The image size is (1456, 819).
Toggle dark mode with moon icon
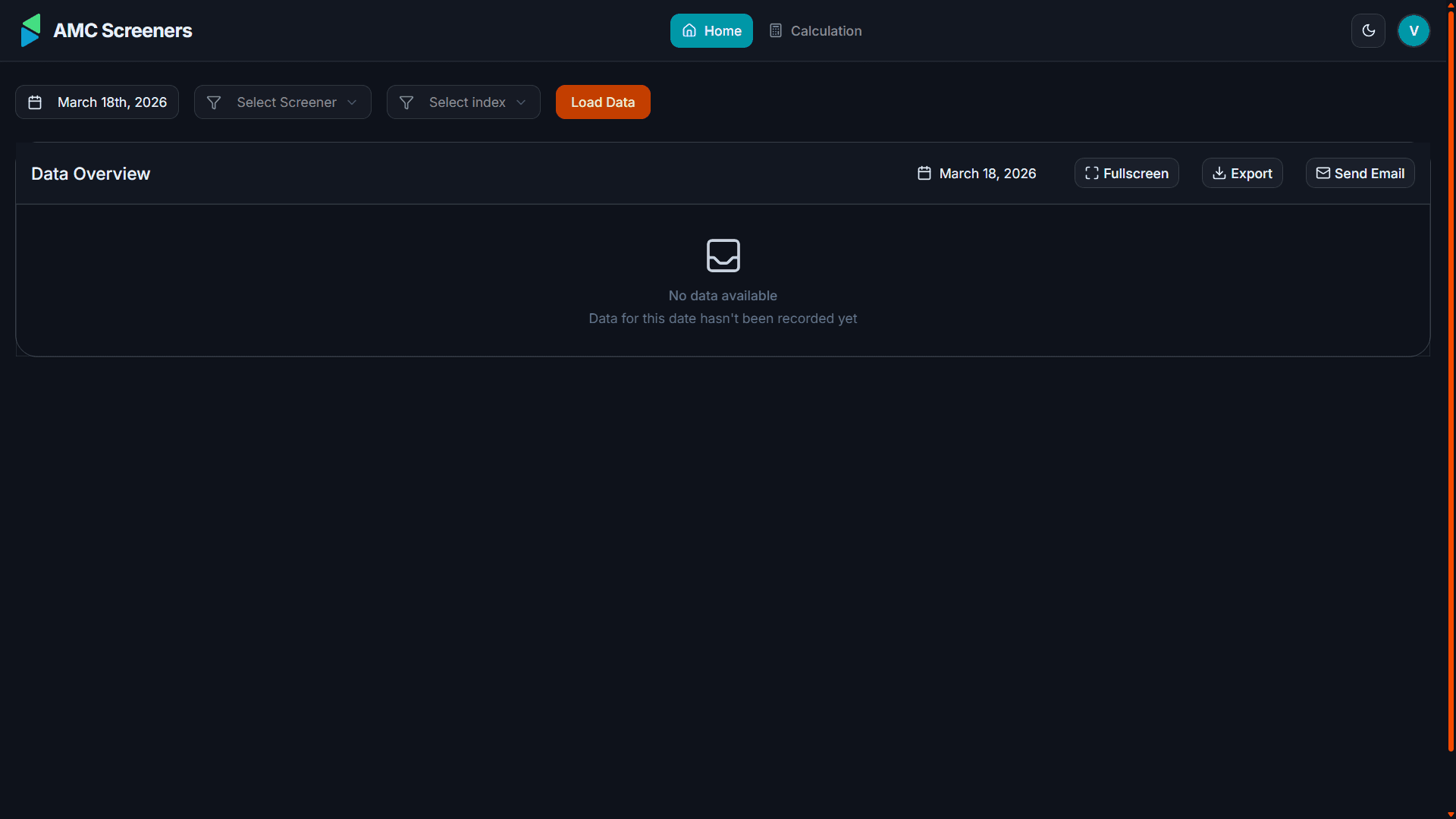pos(1368,30)
